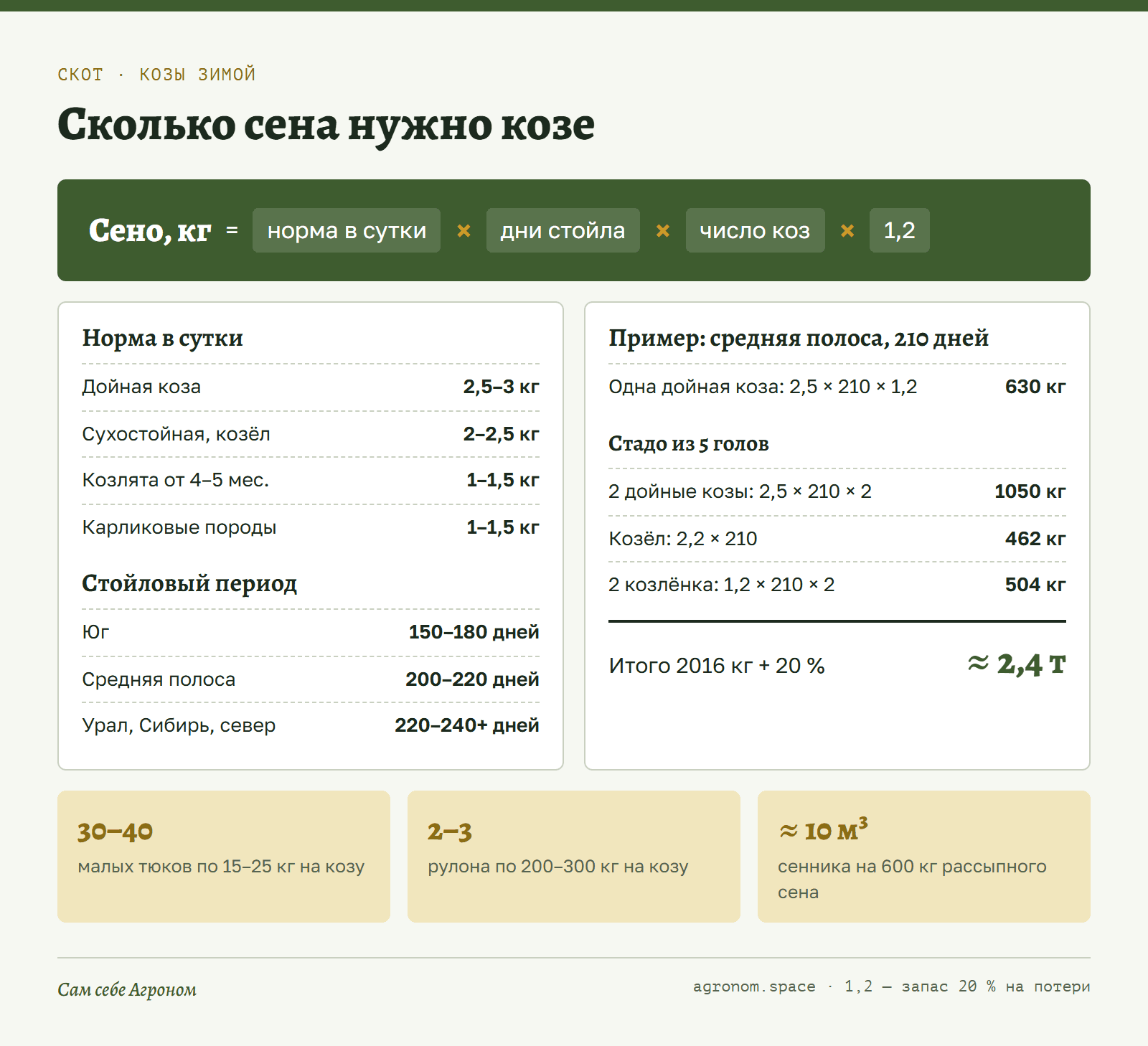Click the 'Норма в сутки' heading
The width and height of the screenshot is (1148, 1046).
(x=163, y=338)
